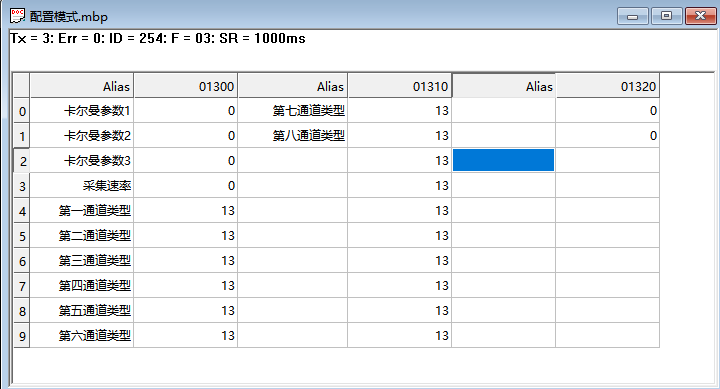Select row header number 9
The height and width of the screenshot is (389, 720).
click(x=22, y=335)
